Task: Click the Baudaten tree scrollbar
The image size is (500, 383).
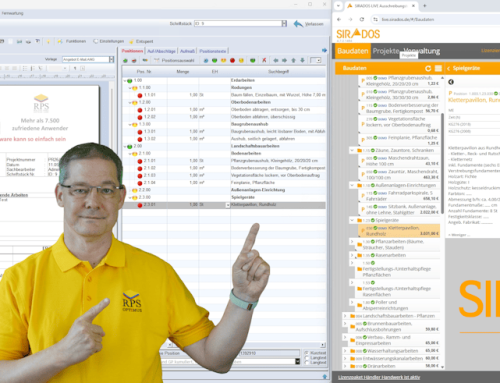Action: coord(442,163)
